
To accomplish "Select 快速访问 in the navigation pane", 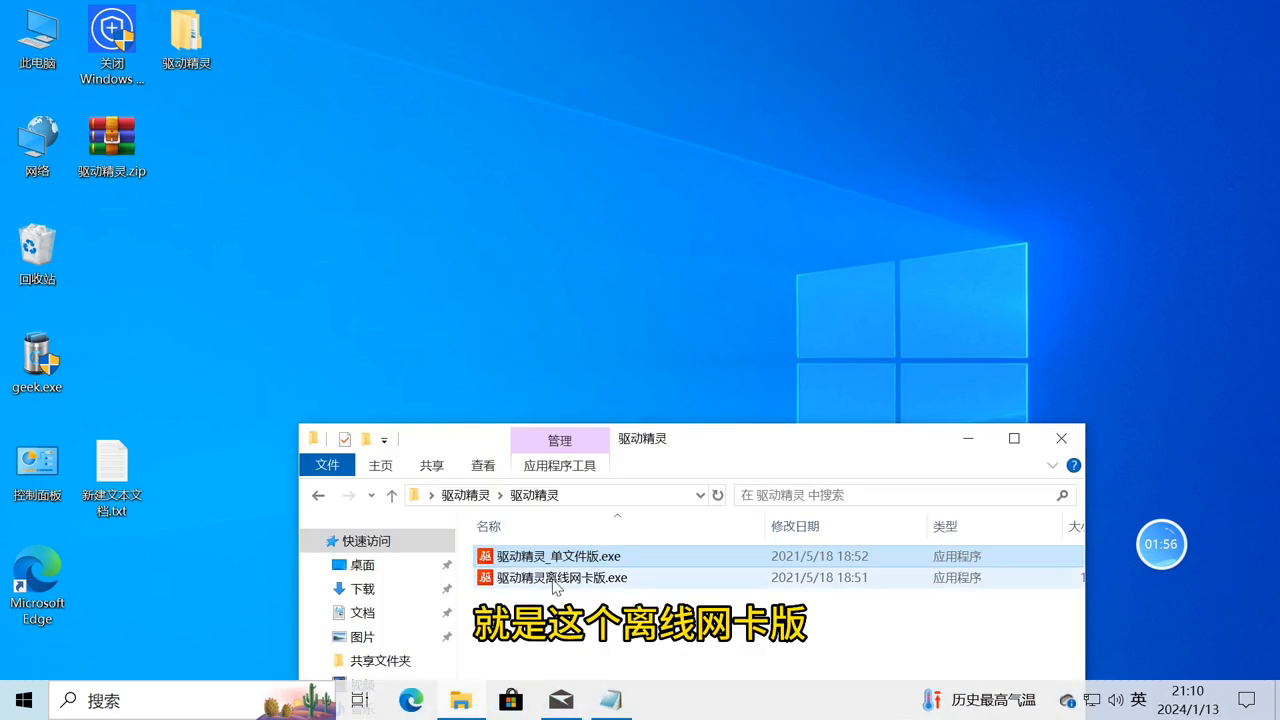I will [x=366, y=541].
